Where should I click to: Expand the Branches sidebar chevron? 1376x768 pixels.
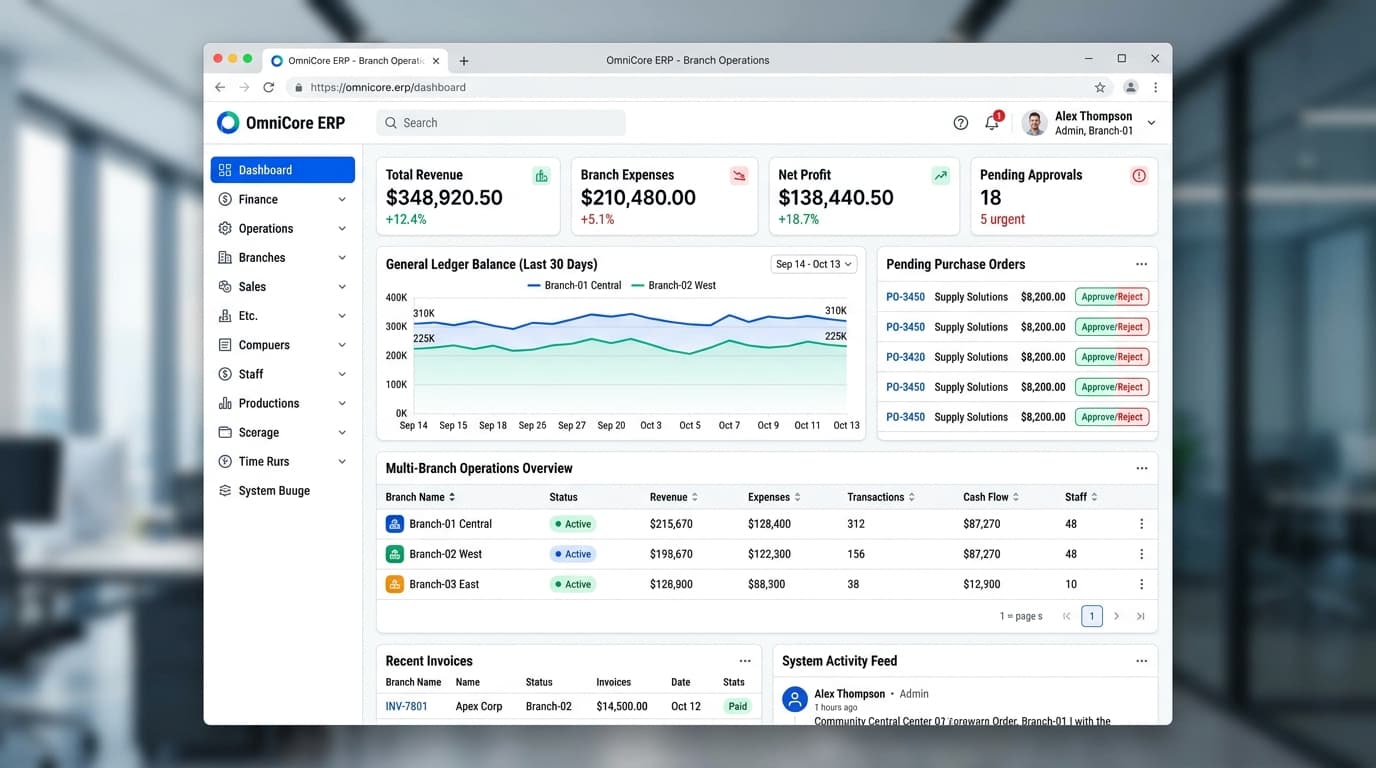point(342,258)
